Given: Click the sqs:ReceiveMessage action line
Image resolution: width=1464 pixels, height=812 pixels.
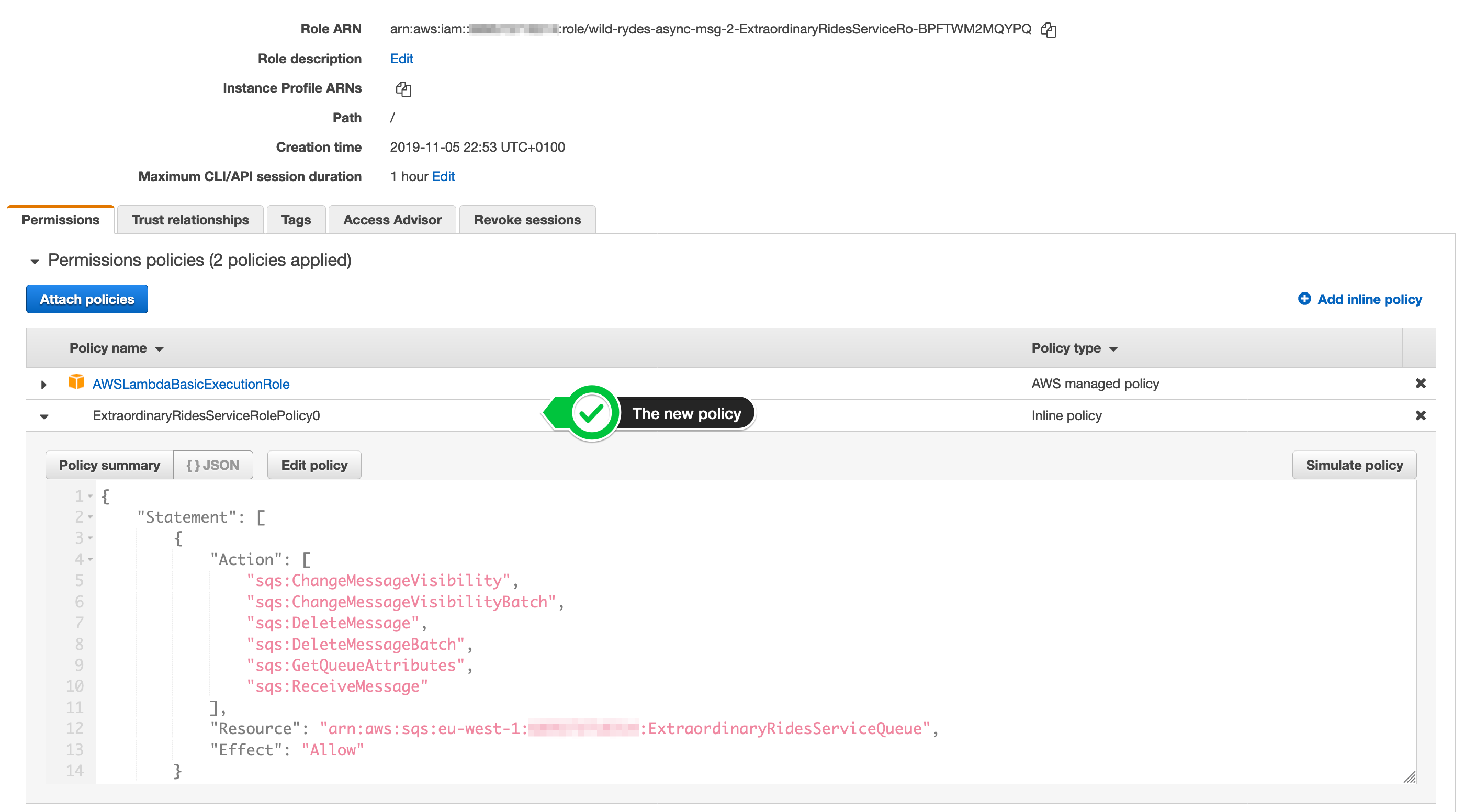Looking at the screenshot, I should (x=337, y=686).
